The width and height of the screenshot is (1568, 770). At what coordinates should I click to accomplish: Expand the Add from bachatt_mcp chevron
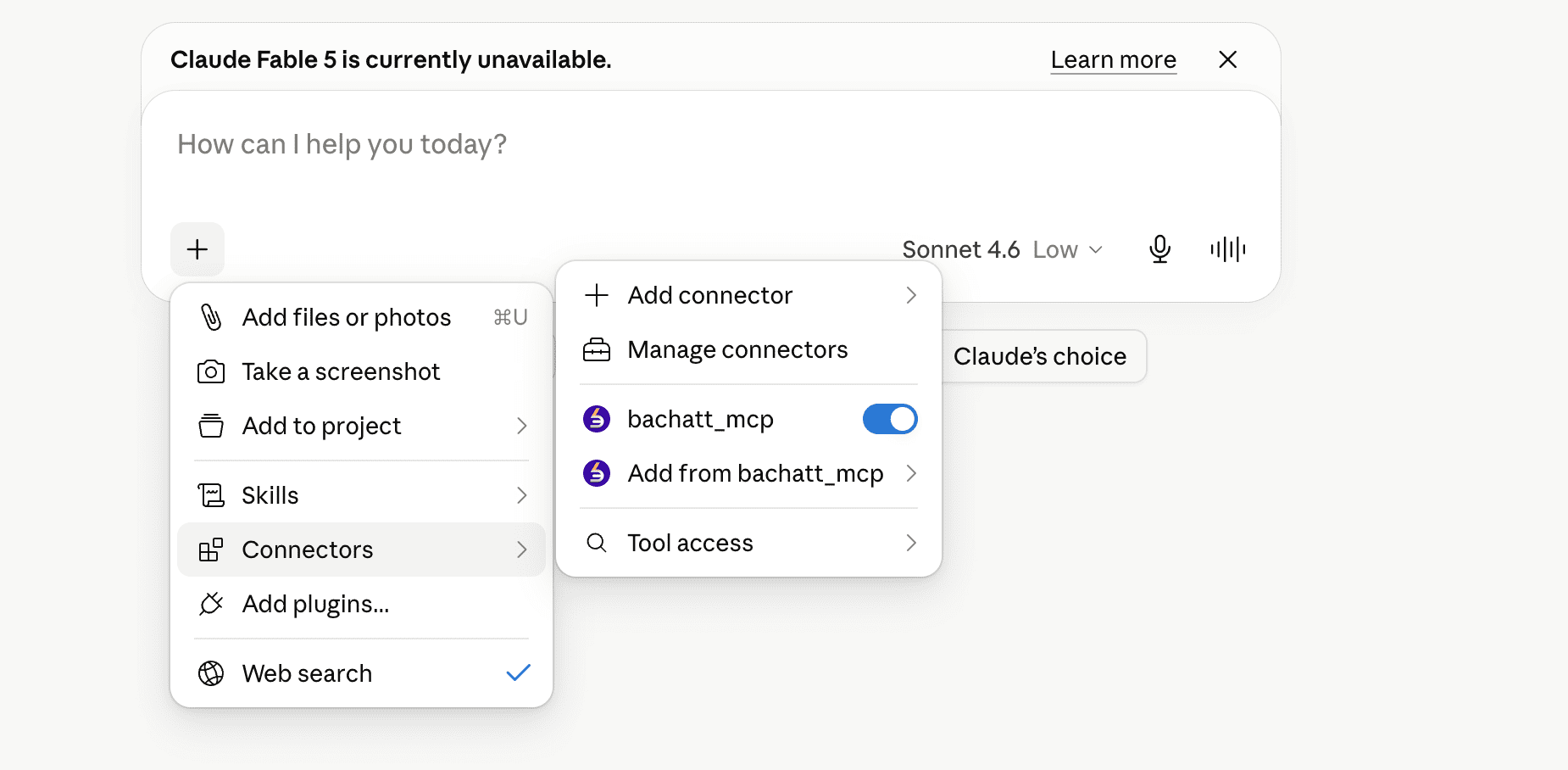[911, 473]
